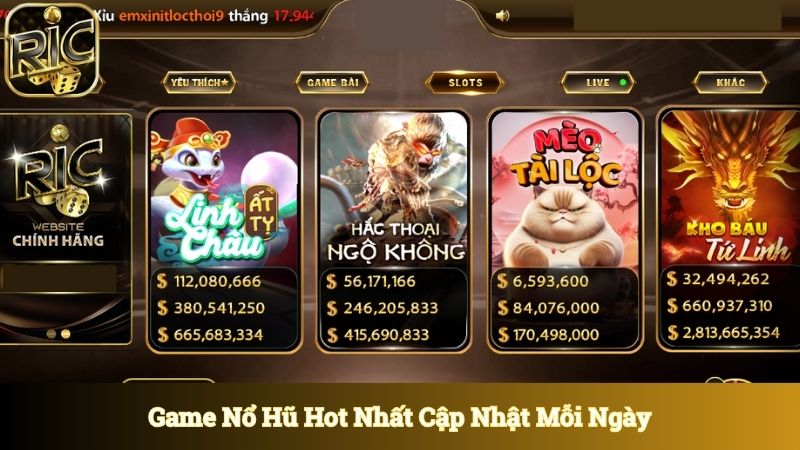
Task: Launch Hắc Thoại Ngộ Không slot game
Action: [x=393, y=189]
